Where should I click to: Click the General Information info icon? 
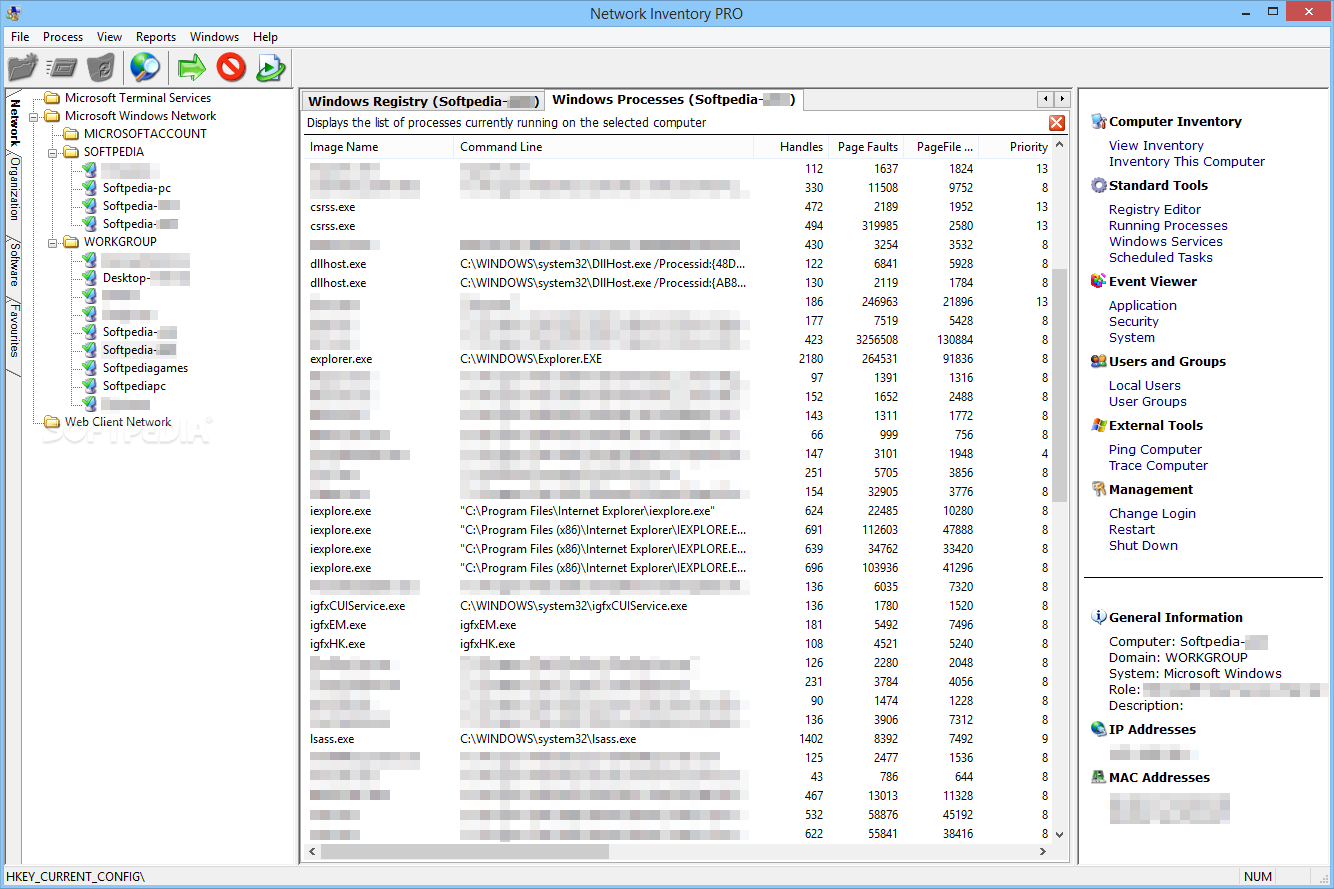click(x=1099, y=618)
